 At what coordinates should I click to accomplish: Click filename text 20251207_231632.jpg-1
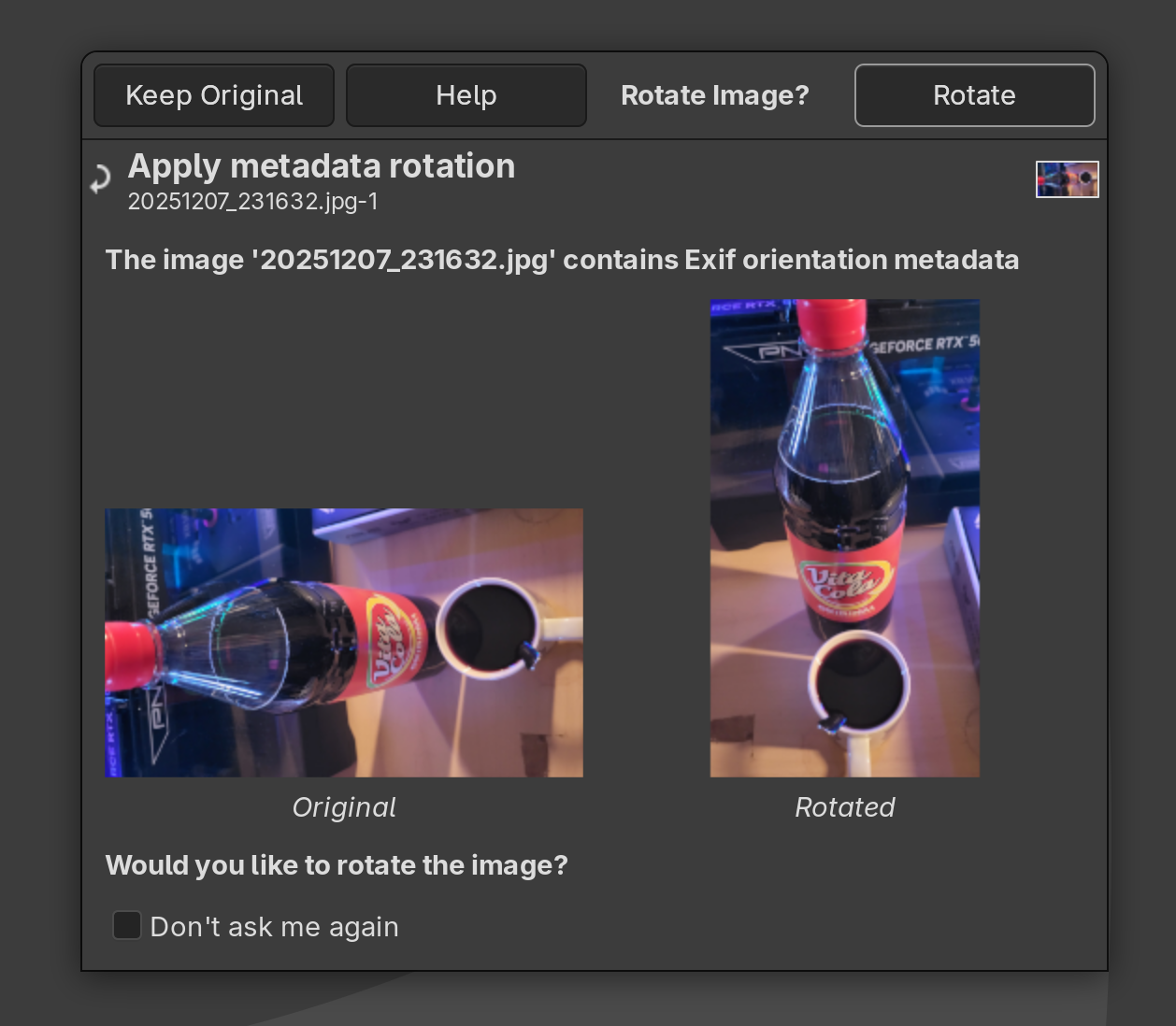[x=252, y=202]
